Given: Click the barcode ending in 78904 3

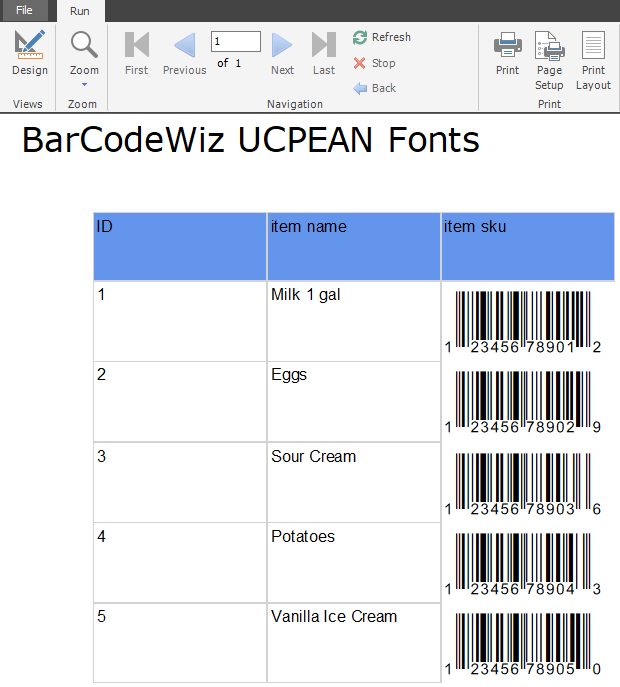Looking at the screenshot, I should (x=523, y=564).
